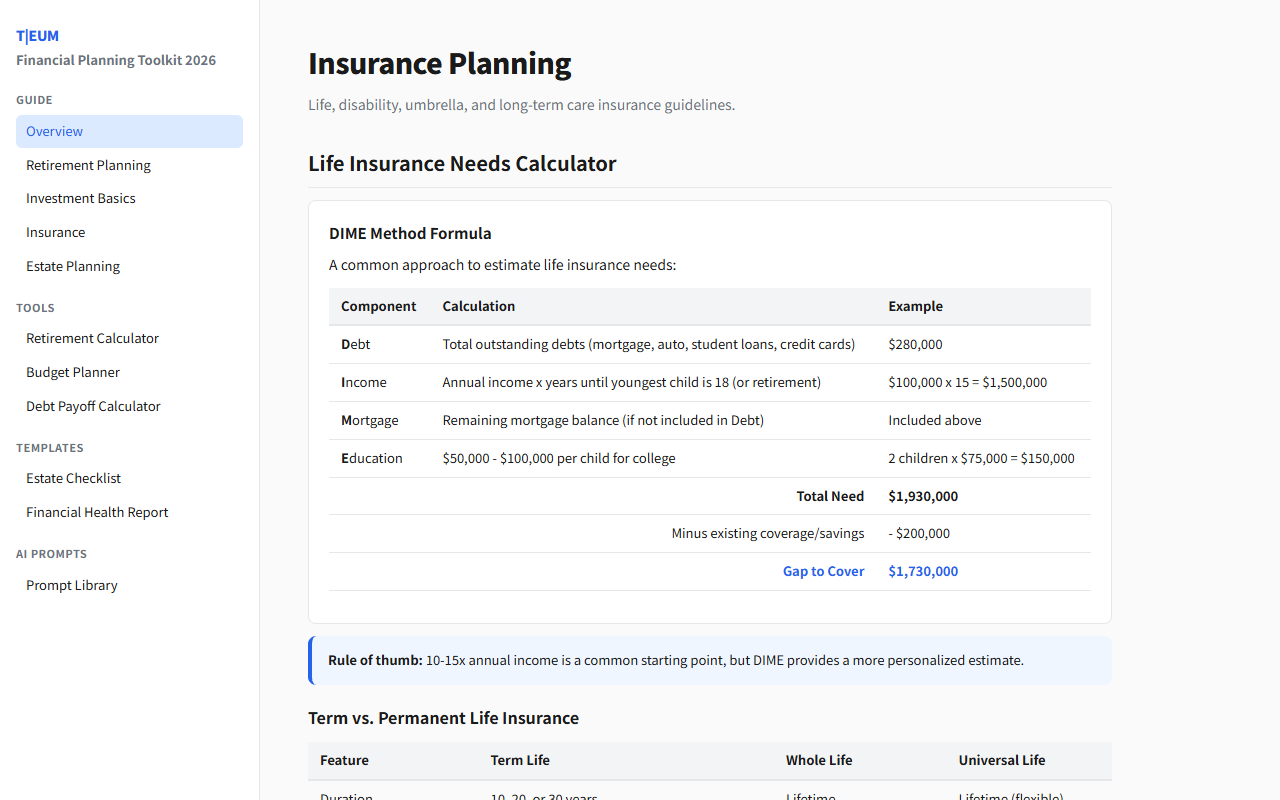
Task: Navigate to the Insurance section
Action: click(55, 232)
